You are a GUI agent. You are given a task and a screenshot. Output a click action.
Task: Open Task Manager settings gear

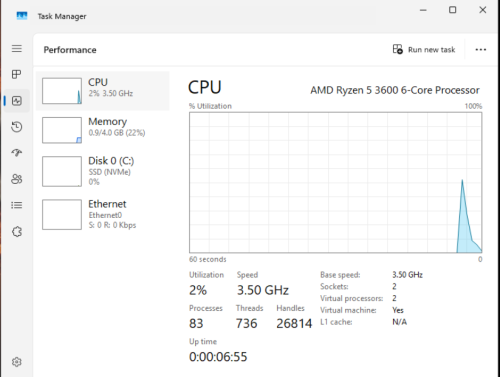[17, 362]
